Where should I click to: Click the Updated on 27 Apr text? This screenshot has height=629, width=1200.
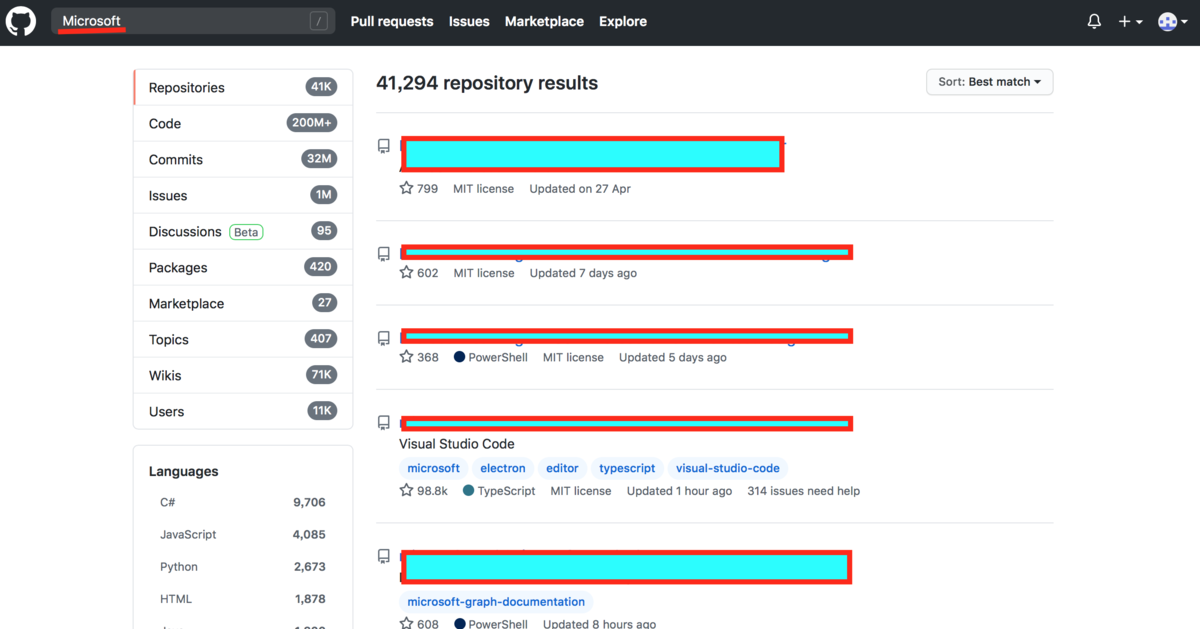pyautogui.click(x=580, y=188)
